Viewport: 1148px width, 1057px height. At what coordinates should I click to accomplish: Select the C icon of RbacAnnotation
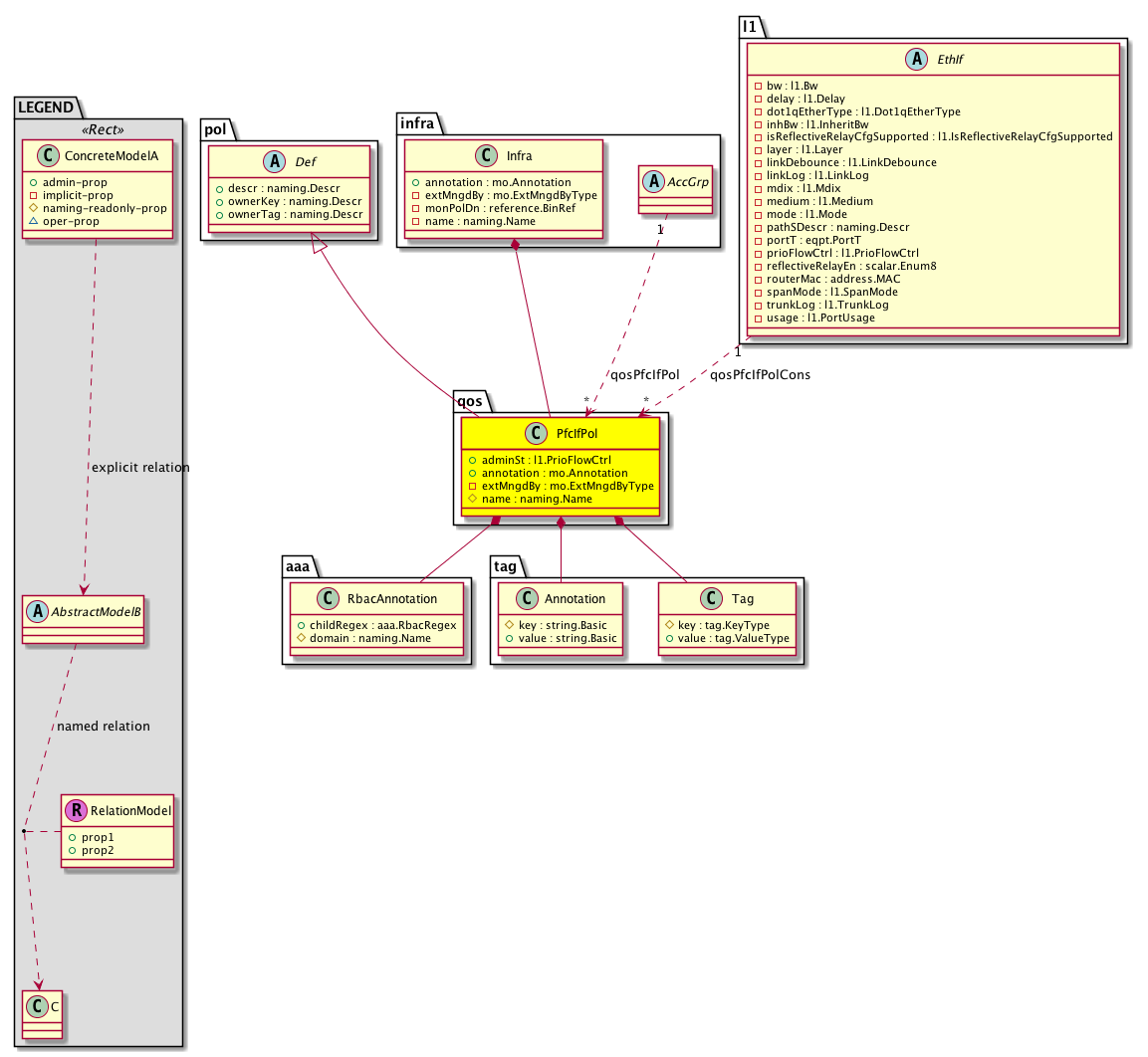click(x=311, y=598)
